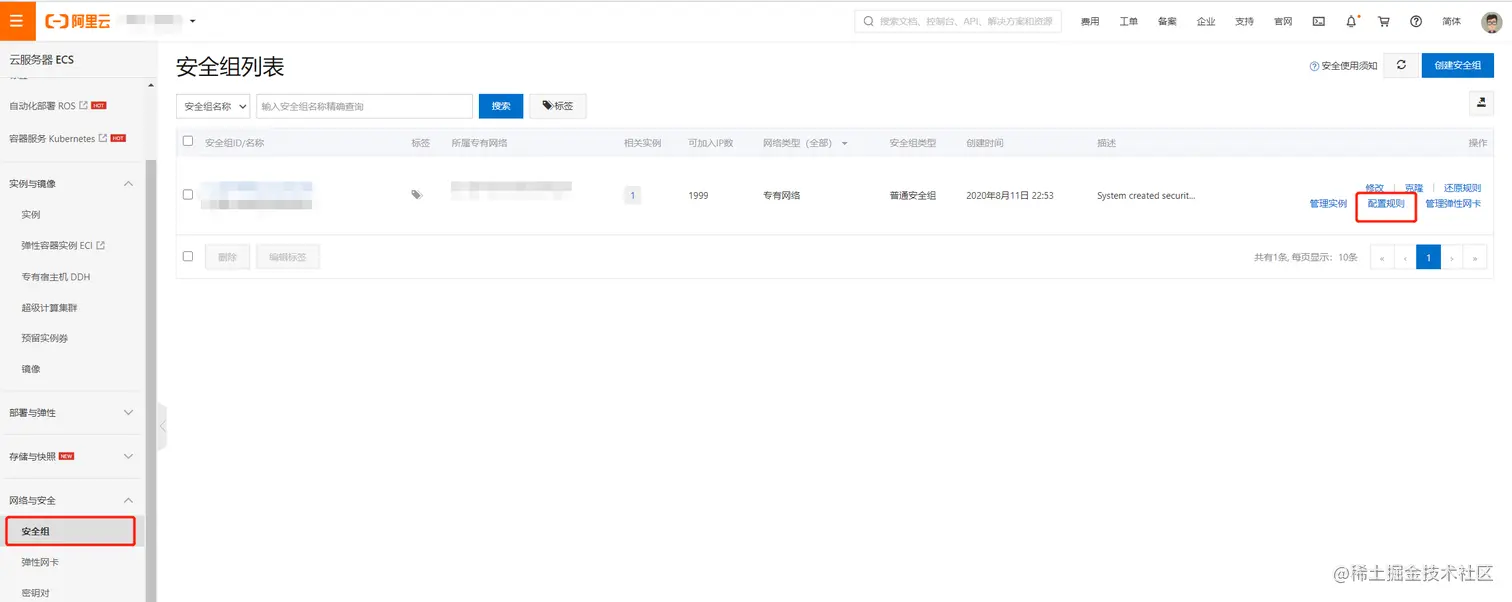1512x602 pixels.
Task: Check the security group row checkbox
Action: tap(188, 194)
